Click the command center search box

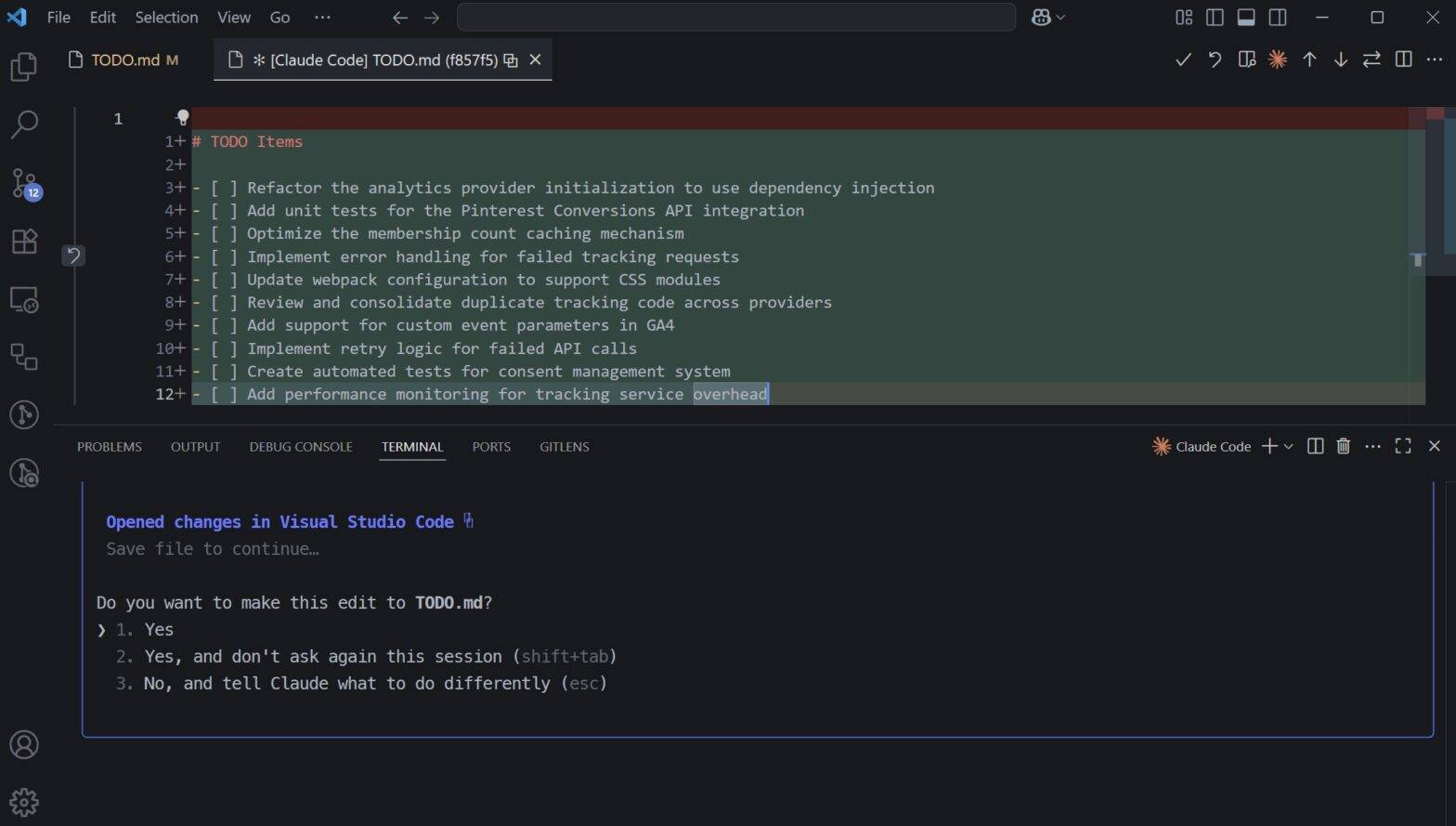click(735, 18)
